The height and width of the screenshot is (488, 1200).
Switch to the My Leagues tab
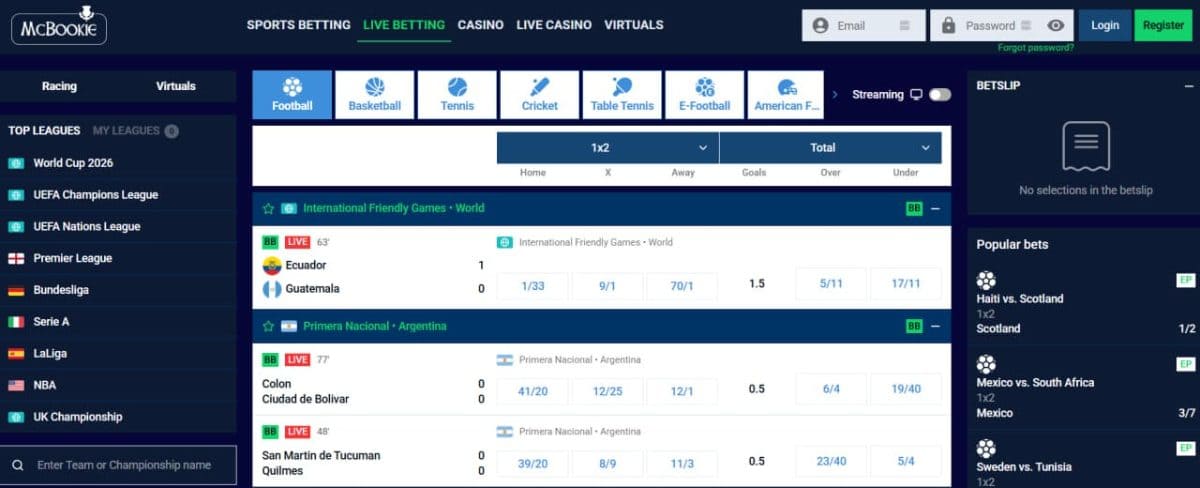coord(135,131)
